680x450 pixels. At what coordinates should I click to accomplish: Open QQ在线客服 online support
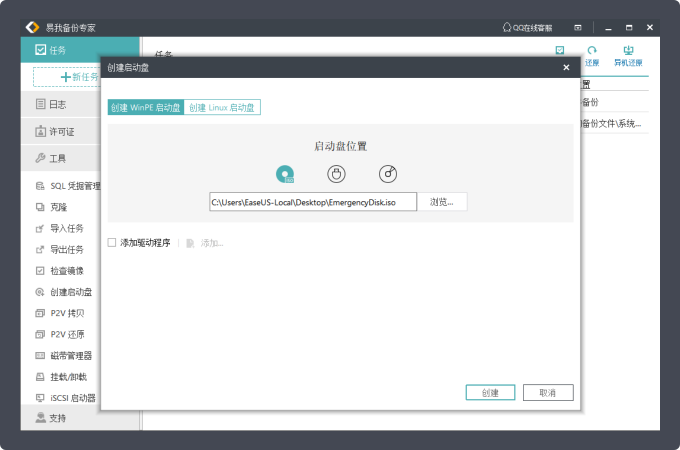pos(528,26)
